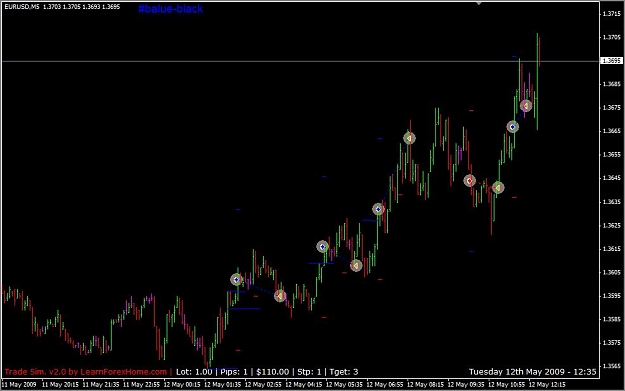The image size is (625, 391).
Task: Click the 12 May 08:15 time axis label
Action: 425,385
